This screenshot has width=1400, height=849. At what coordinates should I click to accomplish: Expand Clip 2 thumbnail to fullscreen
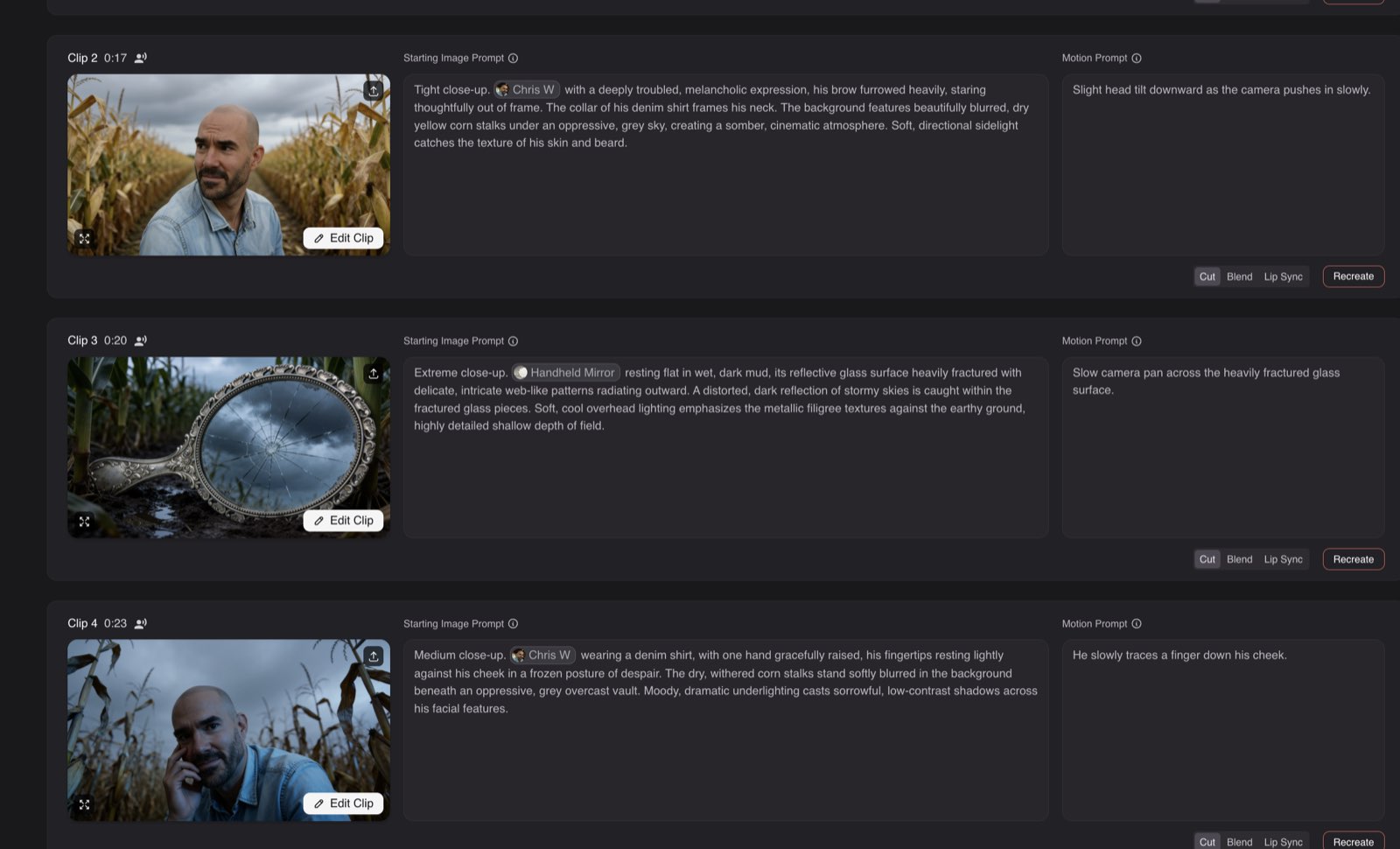(85, 238)
